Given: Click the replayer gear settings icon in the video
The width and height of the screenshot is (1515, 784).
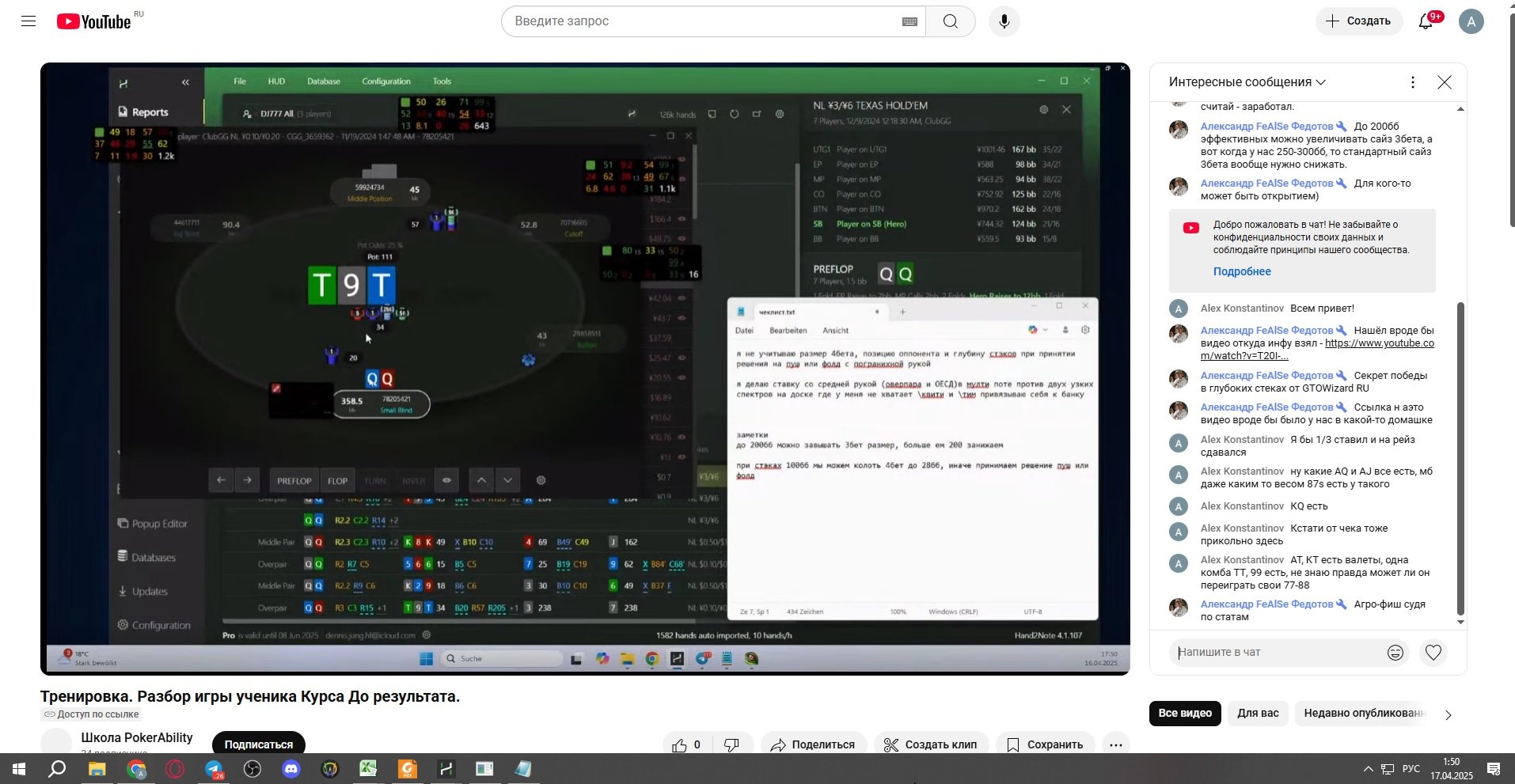Looking at the screenshot, I should 541,480.
